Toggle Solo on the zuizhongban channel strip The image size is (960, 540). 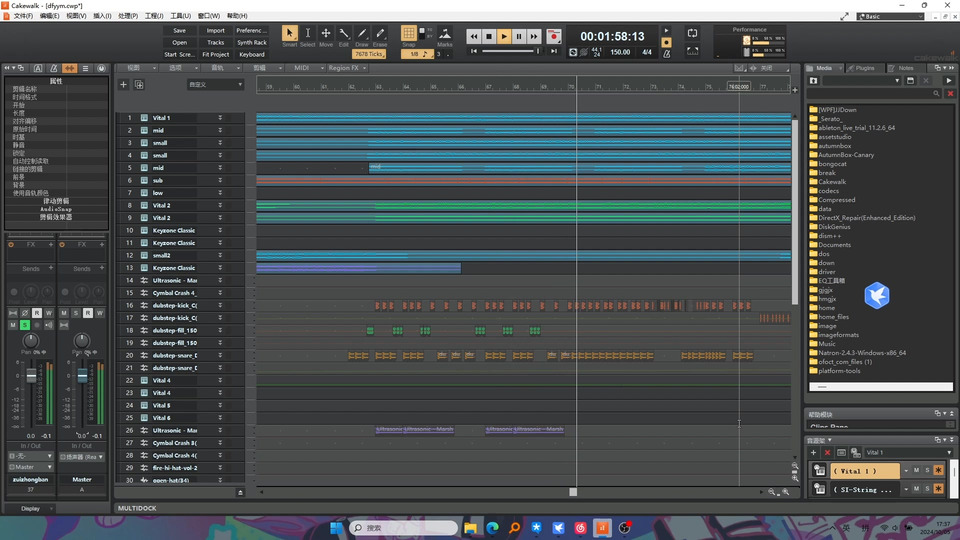click(x=25, y=324)
